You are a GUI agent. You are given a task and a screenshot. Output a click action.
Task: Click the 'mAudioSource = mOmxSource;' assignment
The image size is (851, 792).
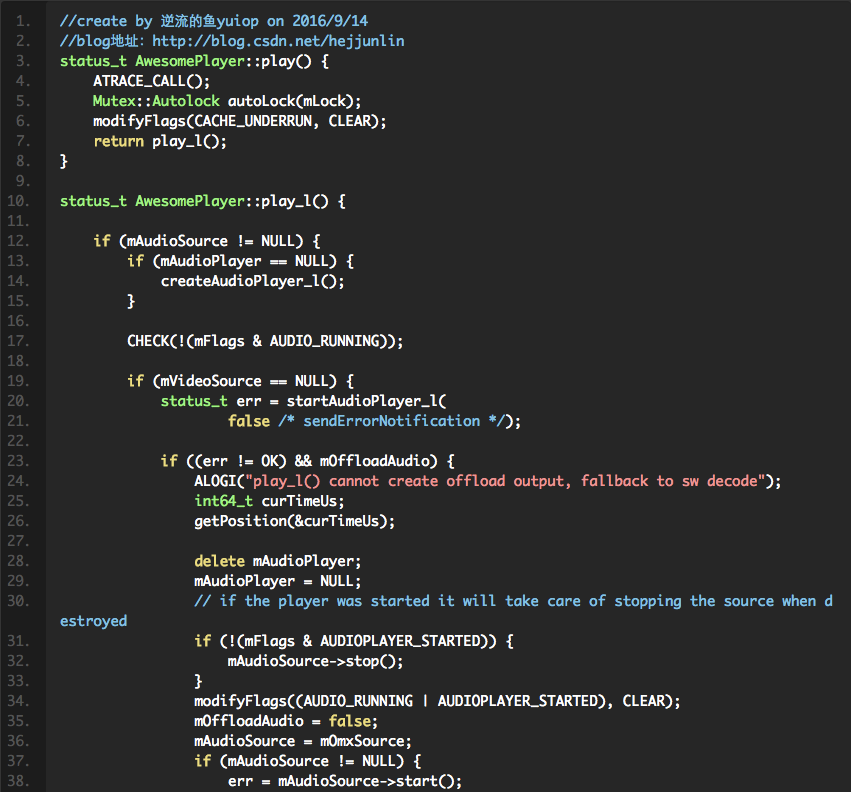pyautogui.click(x=302, y=741)
